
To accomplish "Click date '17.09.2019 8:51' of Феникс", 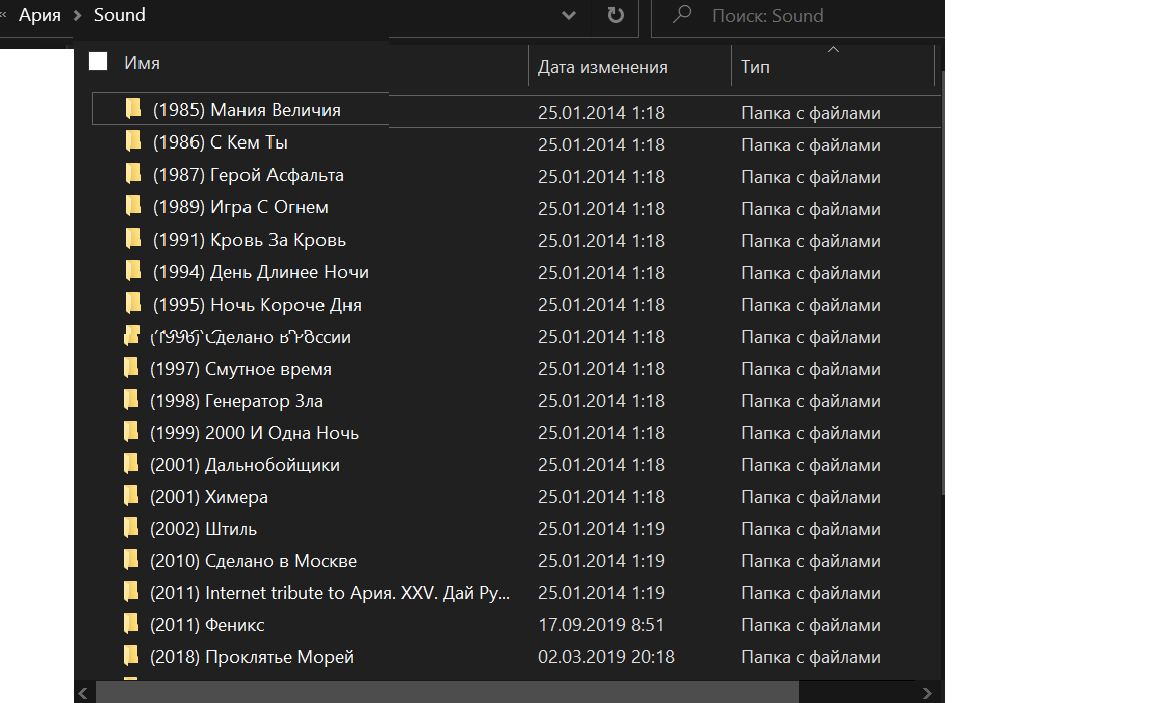I will pos(601,625).
